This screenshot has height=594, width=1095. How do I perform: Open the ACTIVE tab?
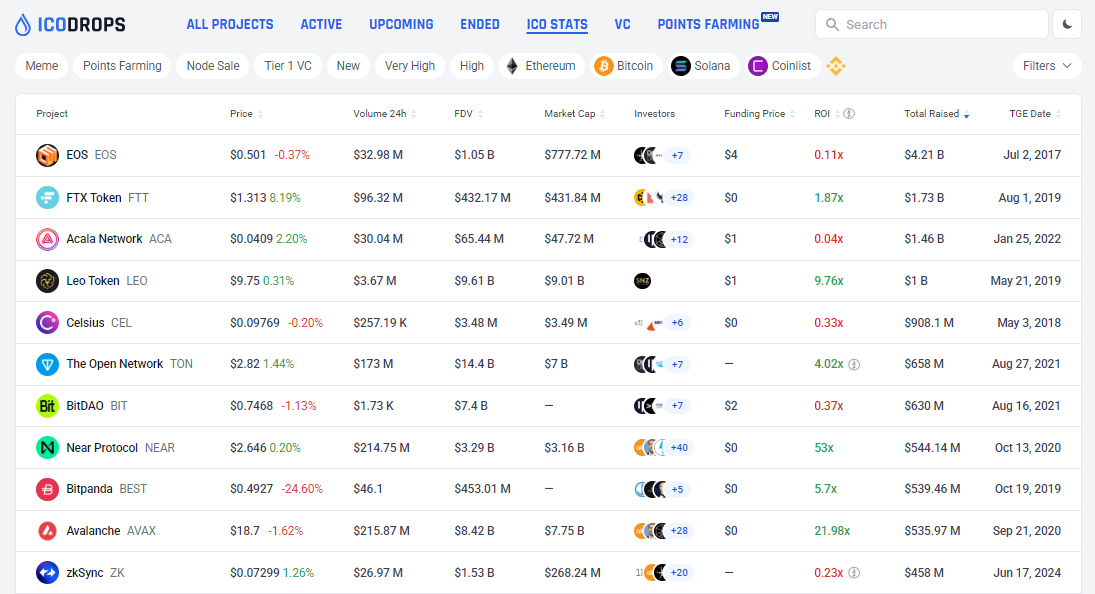pos(321,24)
